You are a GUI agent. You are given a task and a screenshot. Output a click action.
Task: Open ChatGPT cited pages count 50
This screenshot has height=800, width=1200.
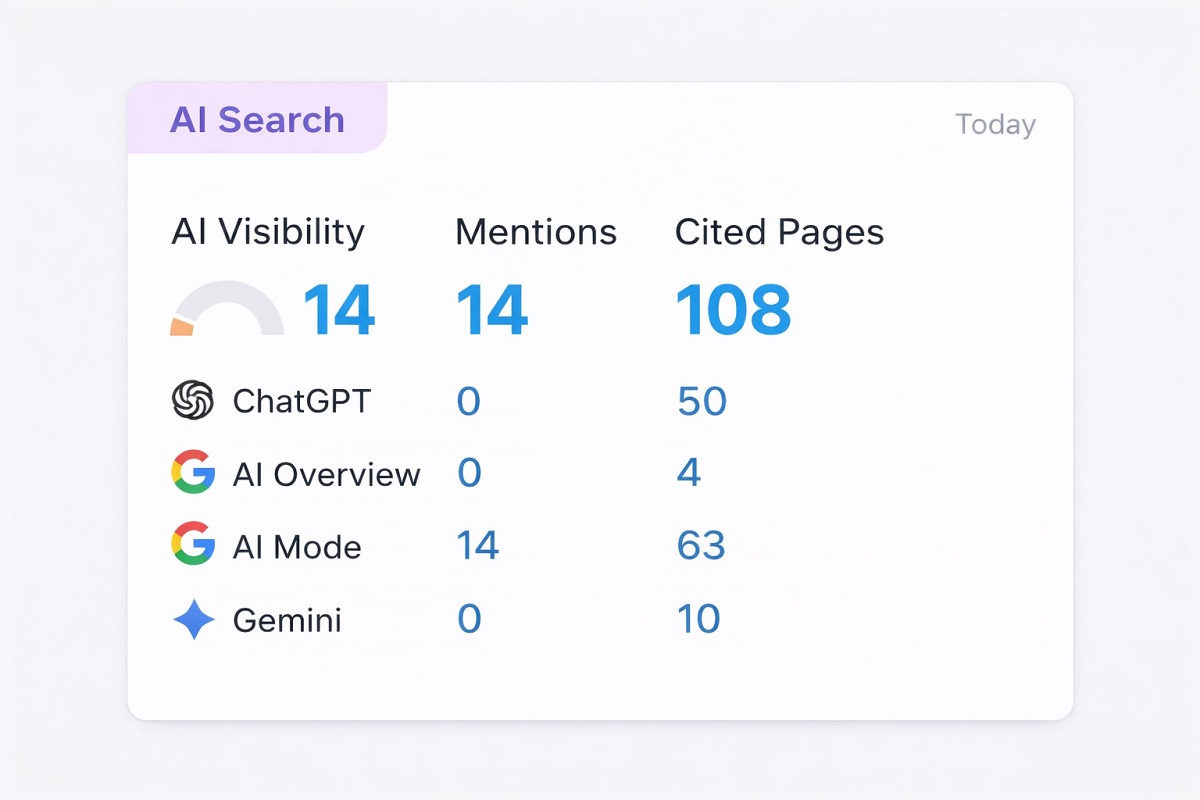click(x=701, y=401)
